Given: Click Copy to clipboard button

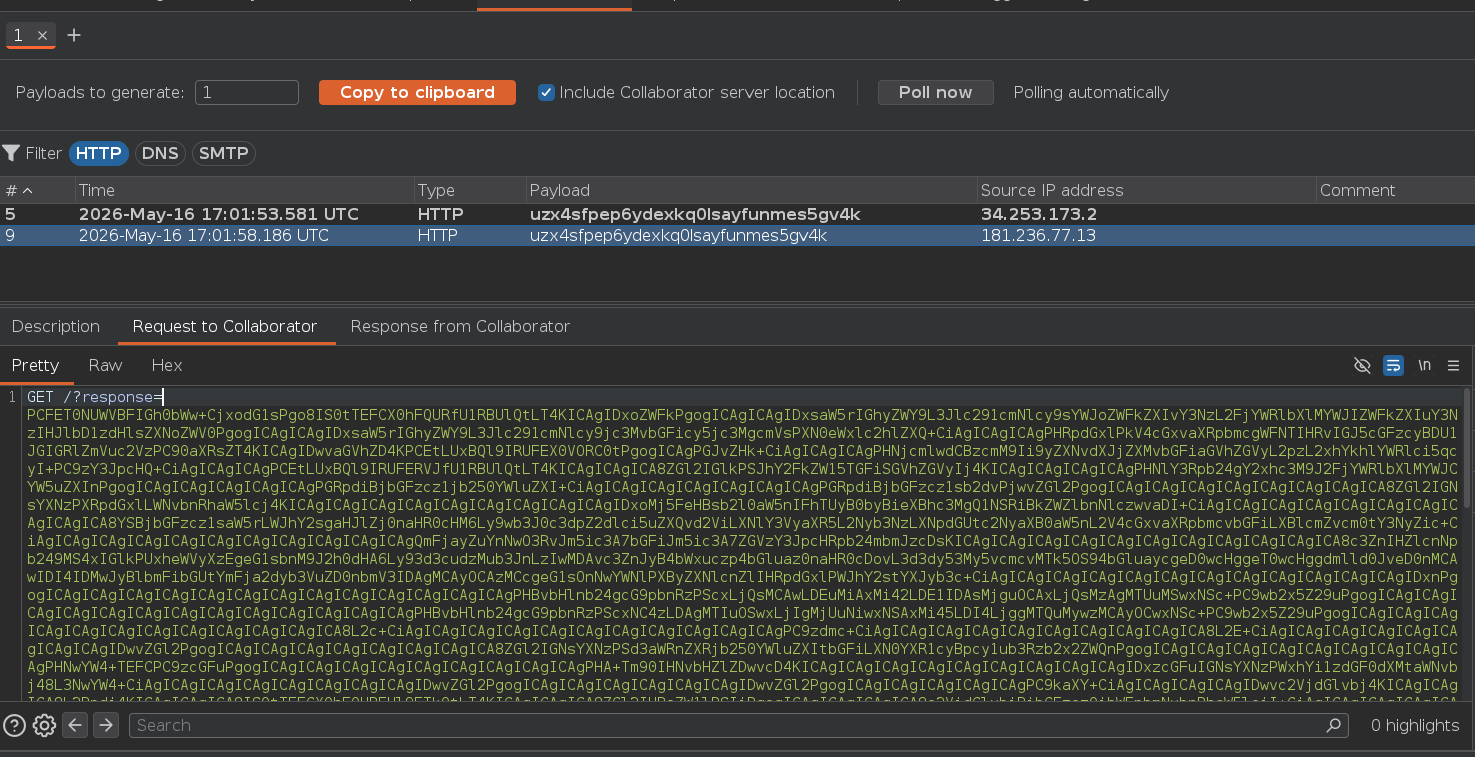Looking at the screenshot, I should coord(417,92).
